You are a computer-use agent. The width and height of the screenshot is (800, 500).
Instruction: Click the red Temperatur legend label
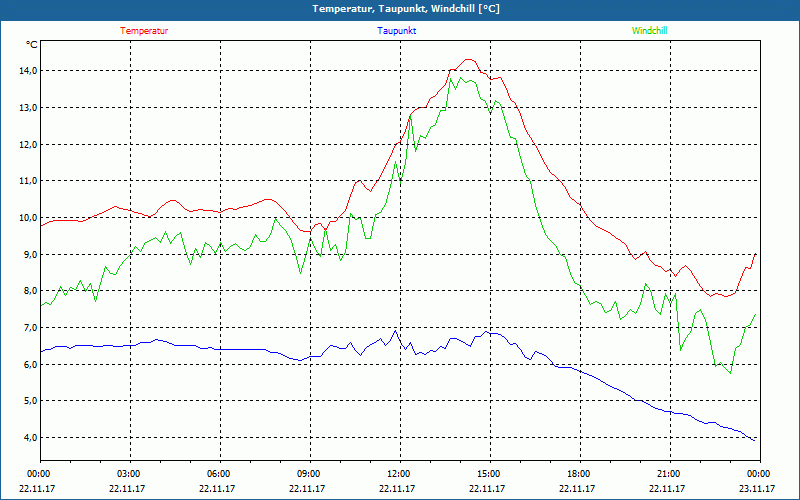[x=144, y=31]
